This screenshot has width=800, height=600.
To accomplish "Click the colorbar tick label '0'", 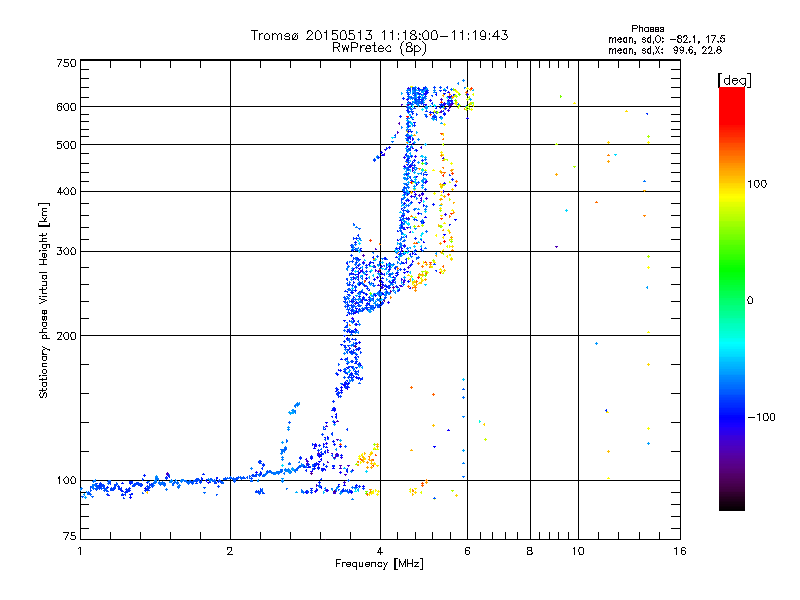I will click(x=750, y=300).
